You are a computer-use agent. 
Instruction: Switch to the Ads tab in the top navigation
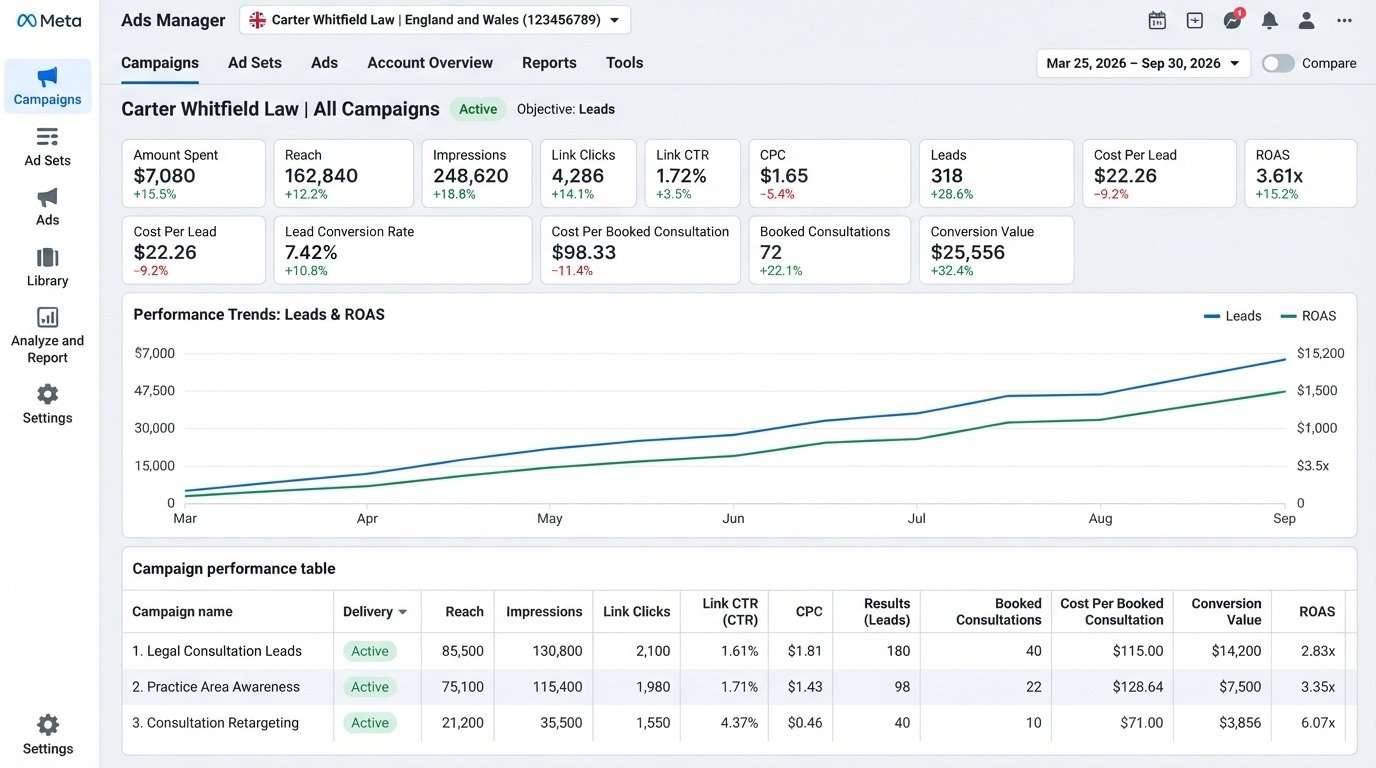(324, 62)
